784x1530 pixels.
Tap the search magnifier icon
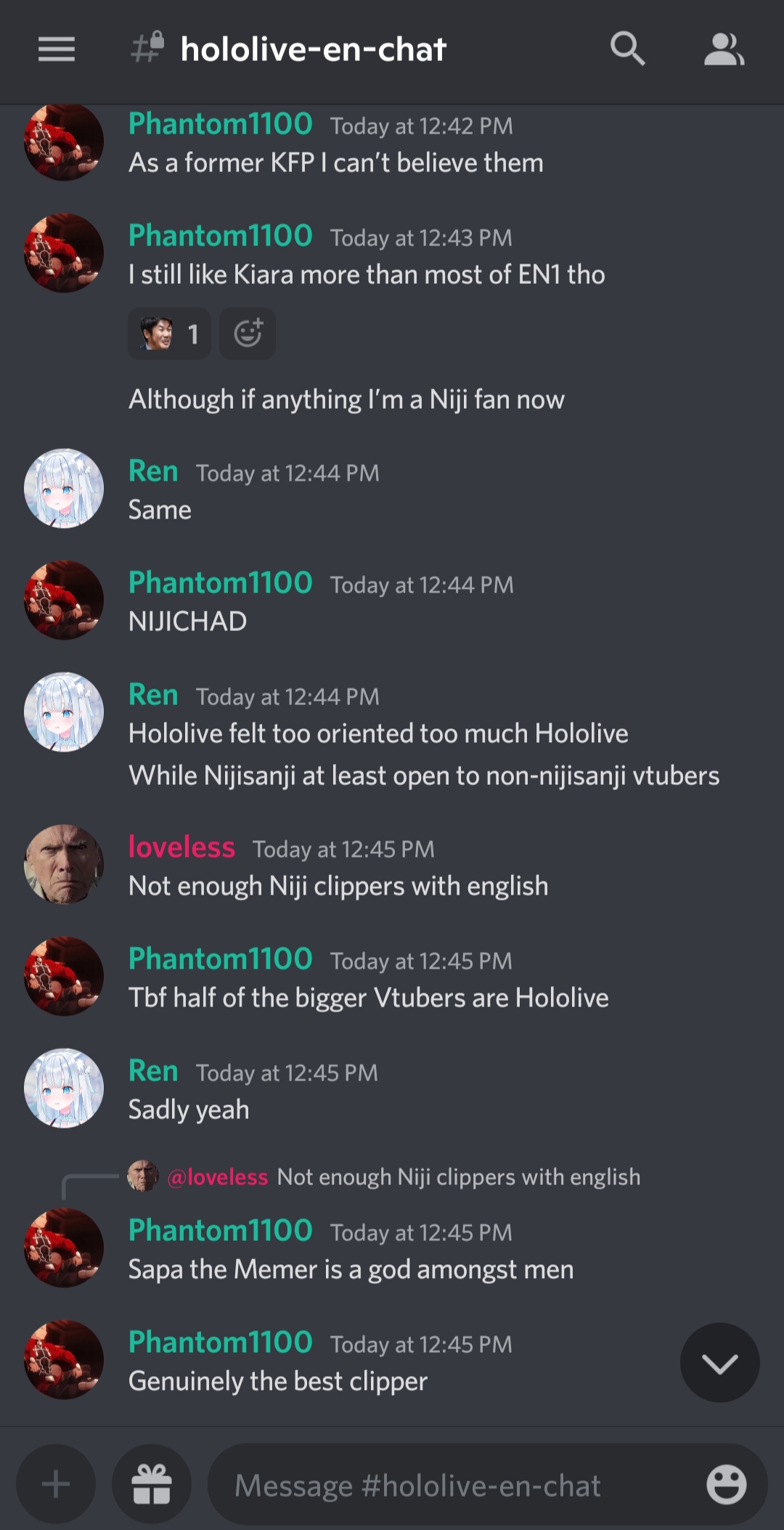(x=627, y=49)
